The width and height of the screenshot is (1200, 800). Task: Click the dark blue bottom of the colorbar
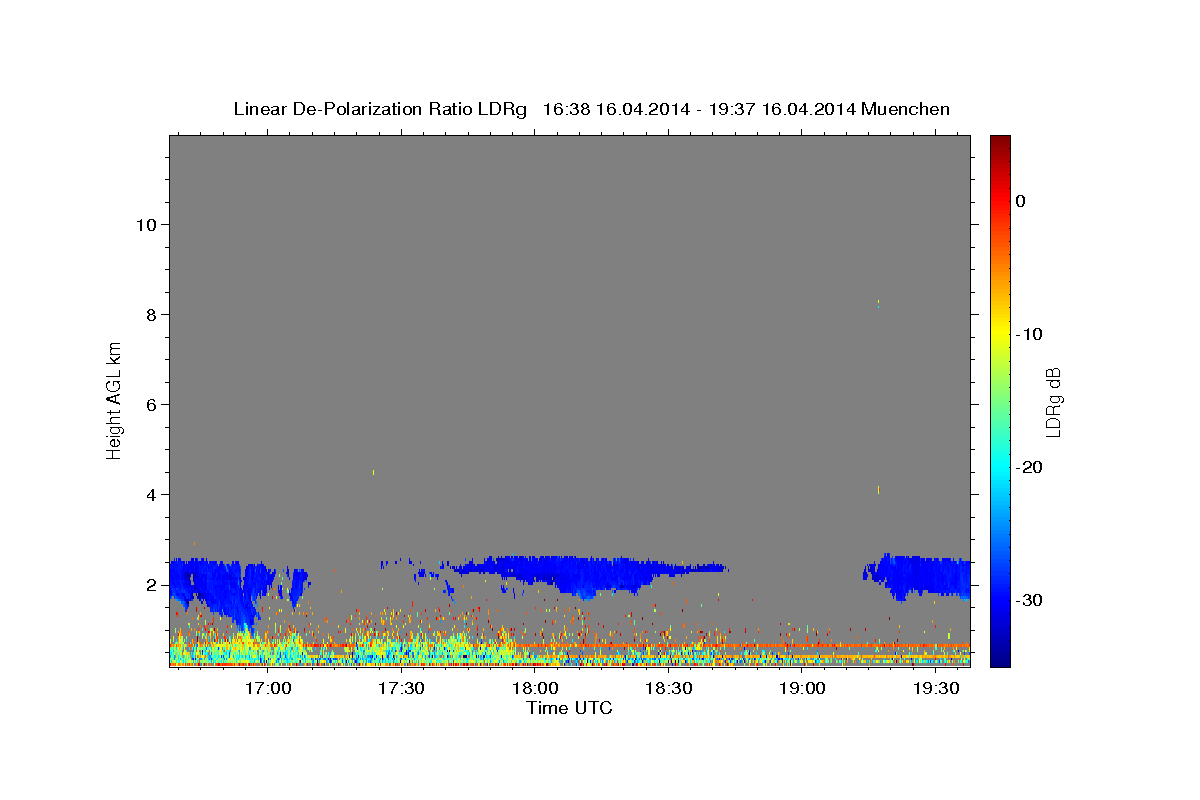(x=1000, y=658)
